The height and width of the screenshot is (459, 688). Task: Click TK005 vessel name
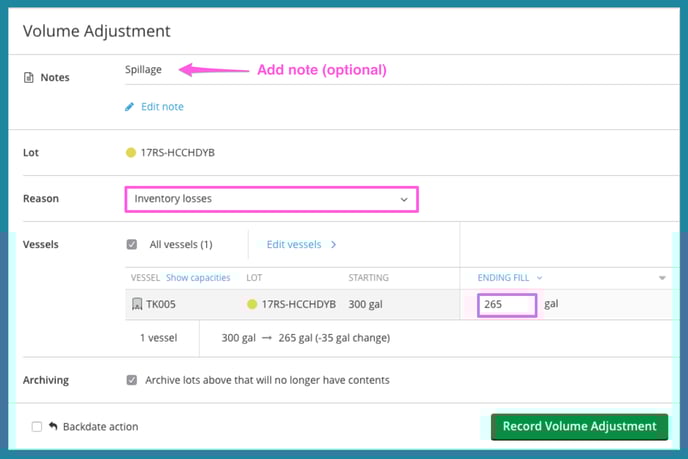tap(161, 304)
